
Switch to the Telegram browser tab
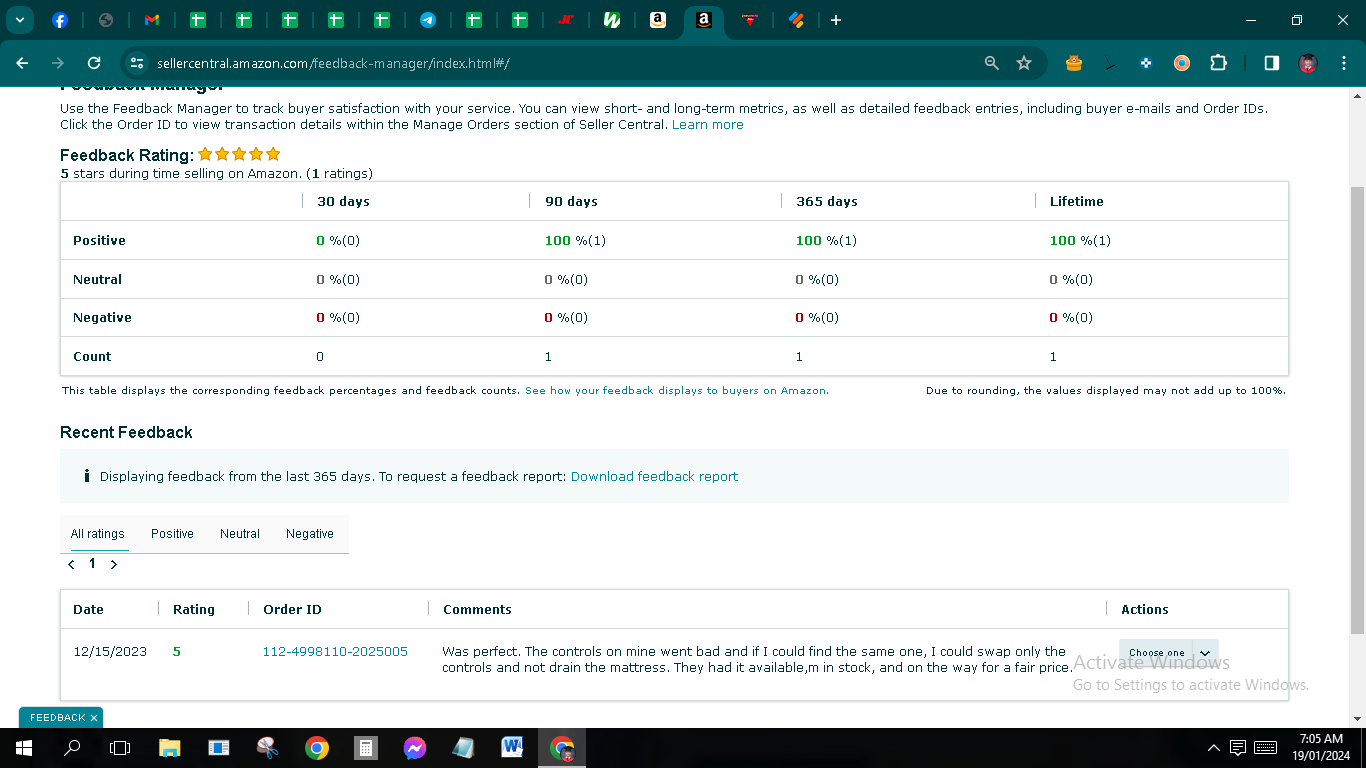coord(428,20)
